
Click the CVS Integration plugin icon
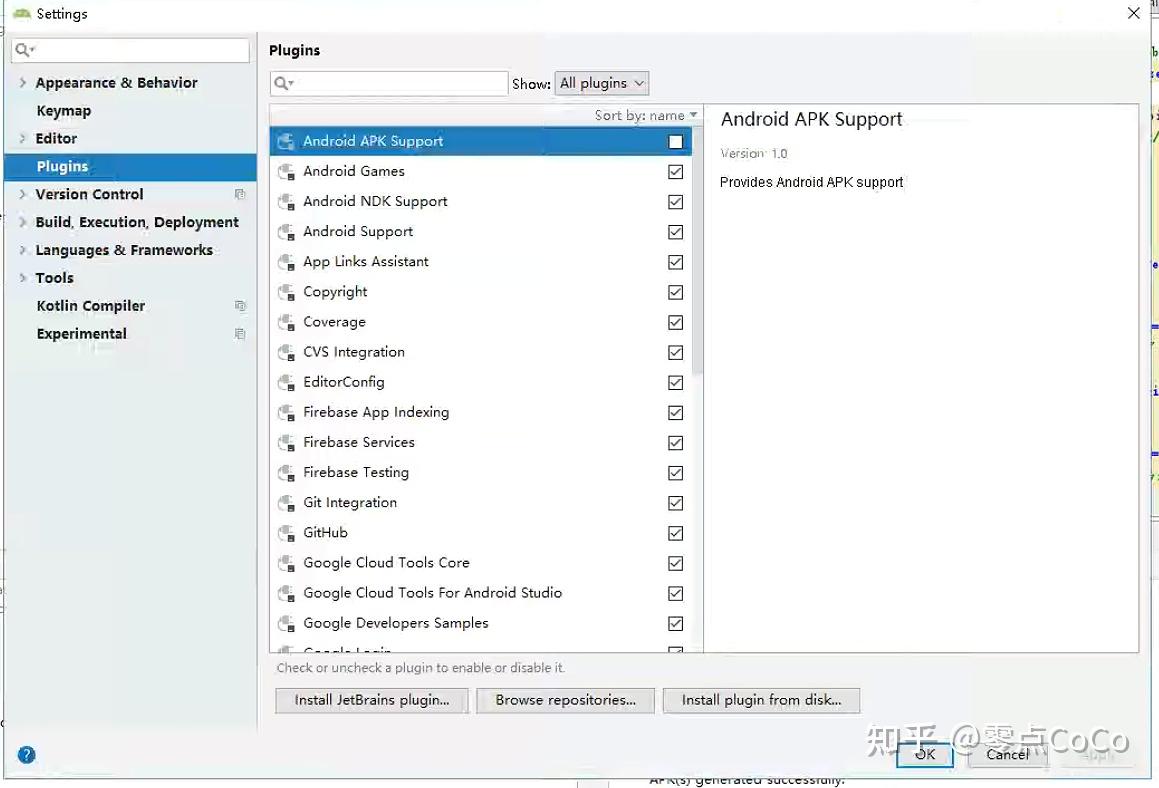(286, 353)
